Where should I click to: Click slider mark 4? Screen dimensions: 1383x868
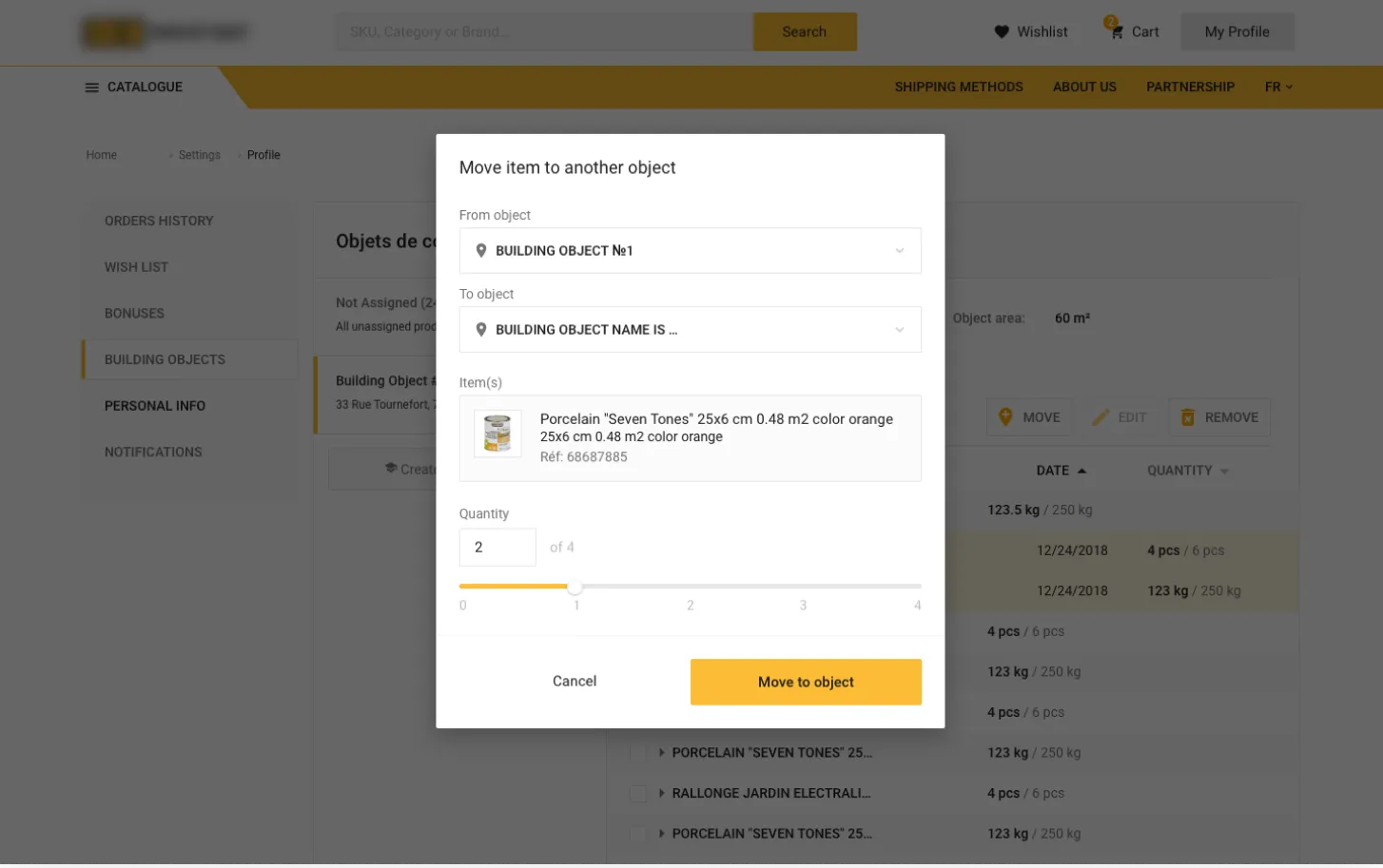point(917,606)
